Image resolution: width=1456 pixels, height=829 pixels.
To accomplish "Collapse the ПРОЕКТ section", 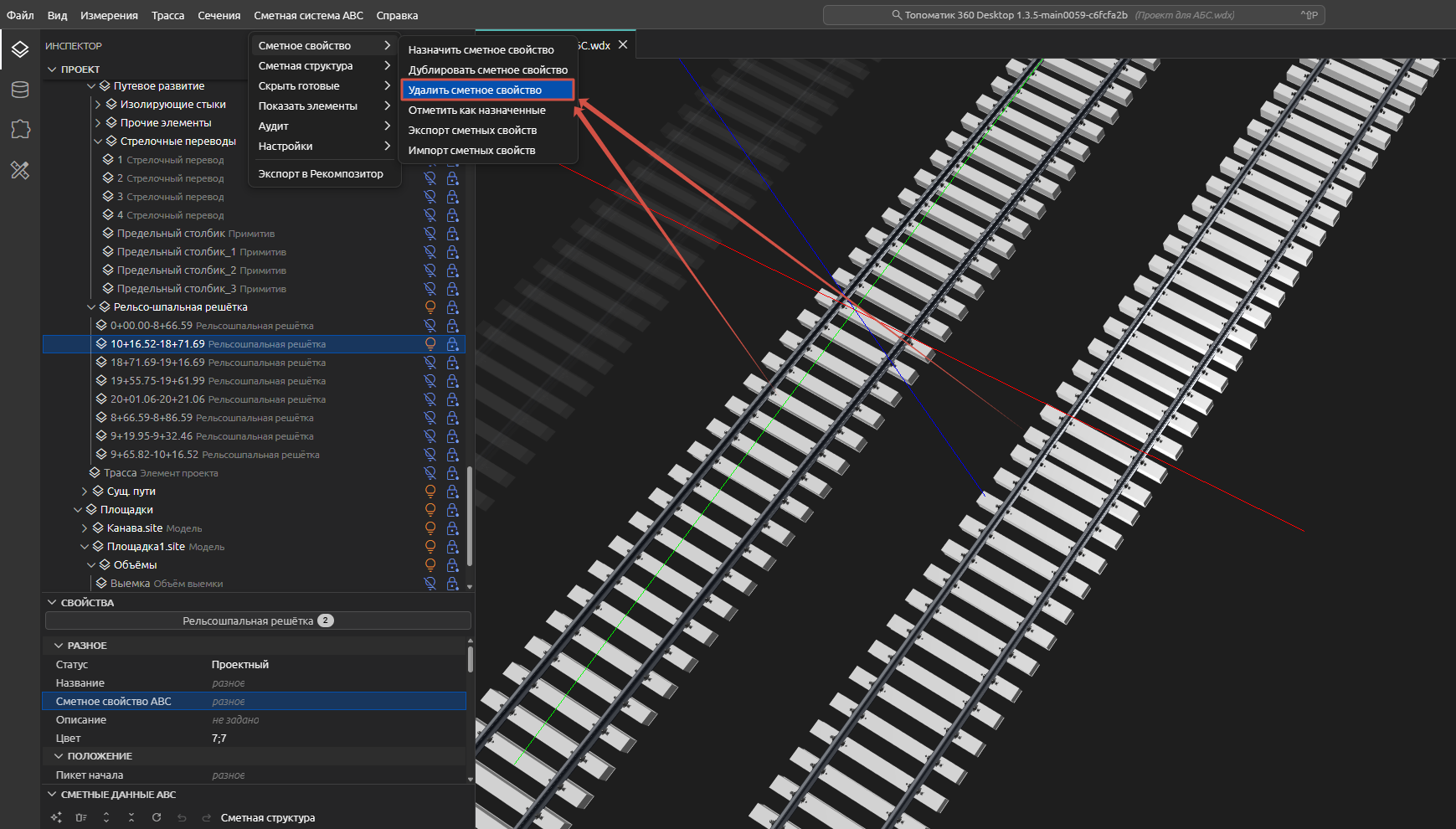I will coord(52,70).
